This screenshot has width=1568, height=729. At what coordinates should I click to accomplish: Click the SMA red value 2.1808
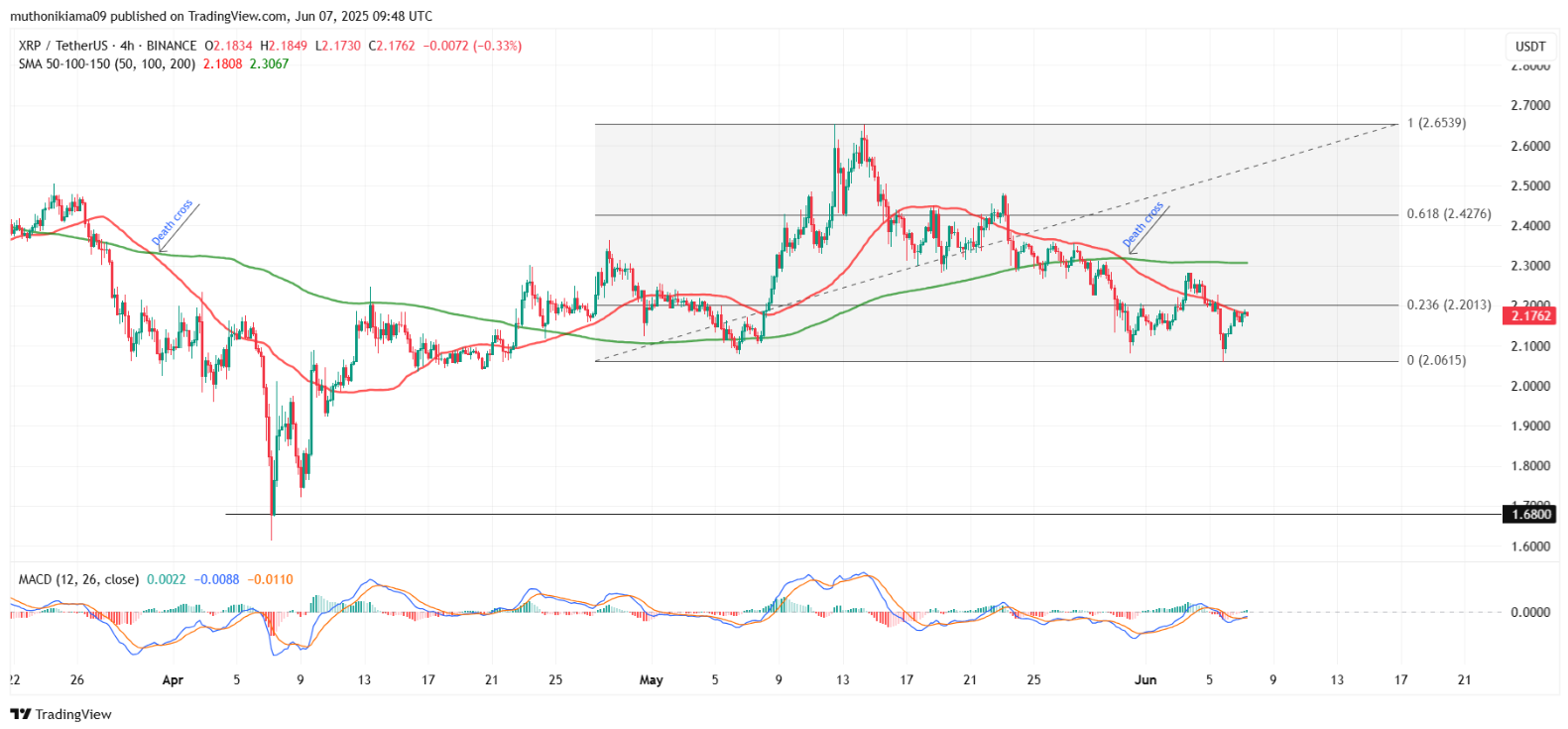point(222,63)
